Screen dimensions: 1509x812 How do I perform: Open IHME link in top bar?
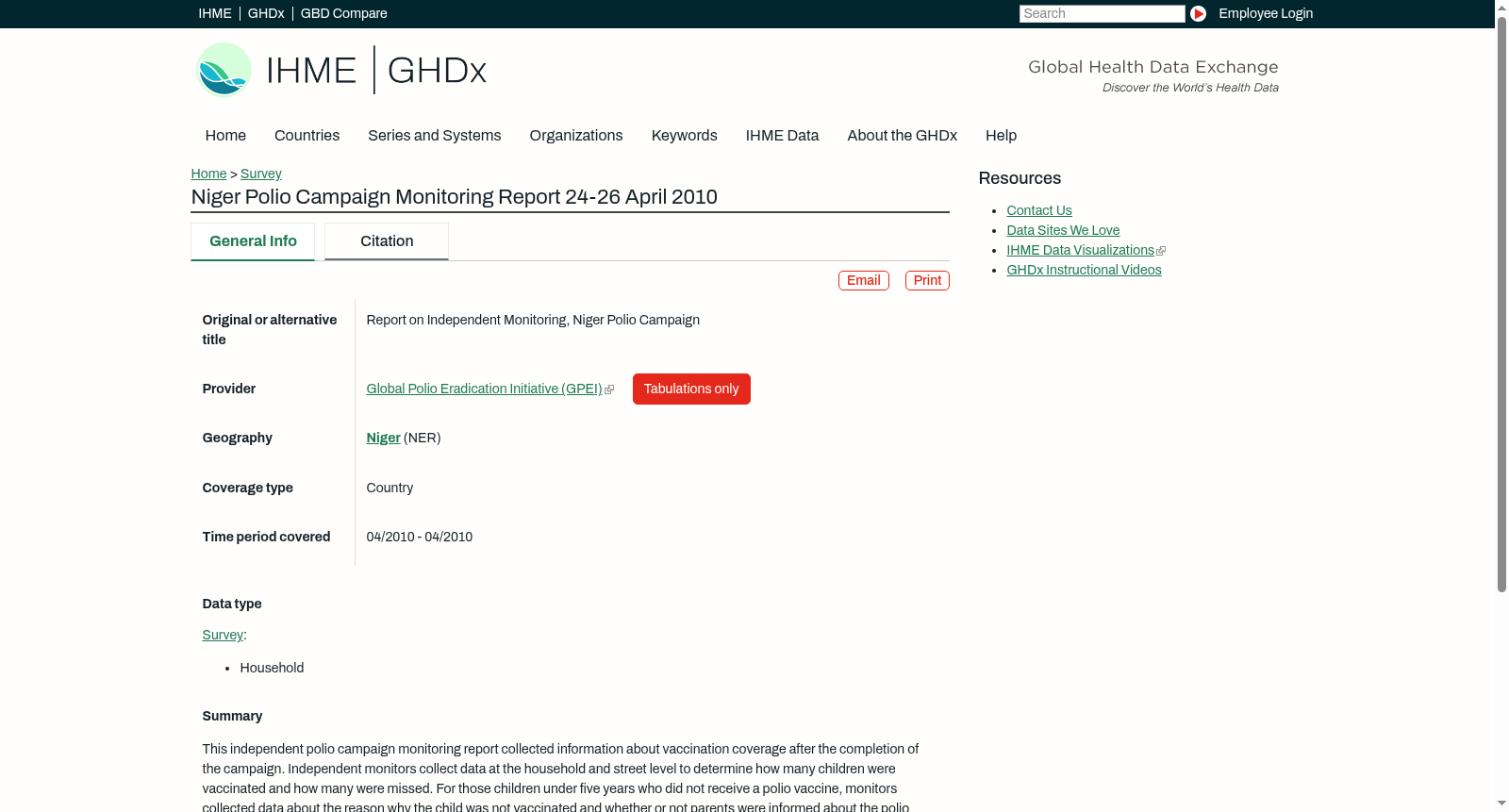point(215,13)
